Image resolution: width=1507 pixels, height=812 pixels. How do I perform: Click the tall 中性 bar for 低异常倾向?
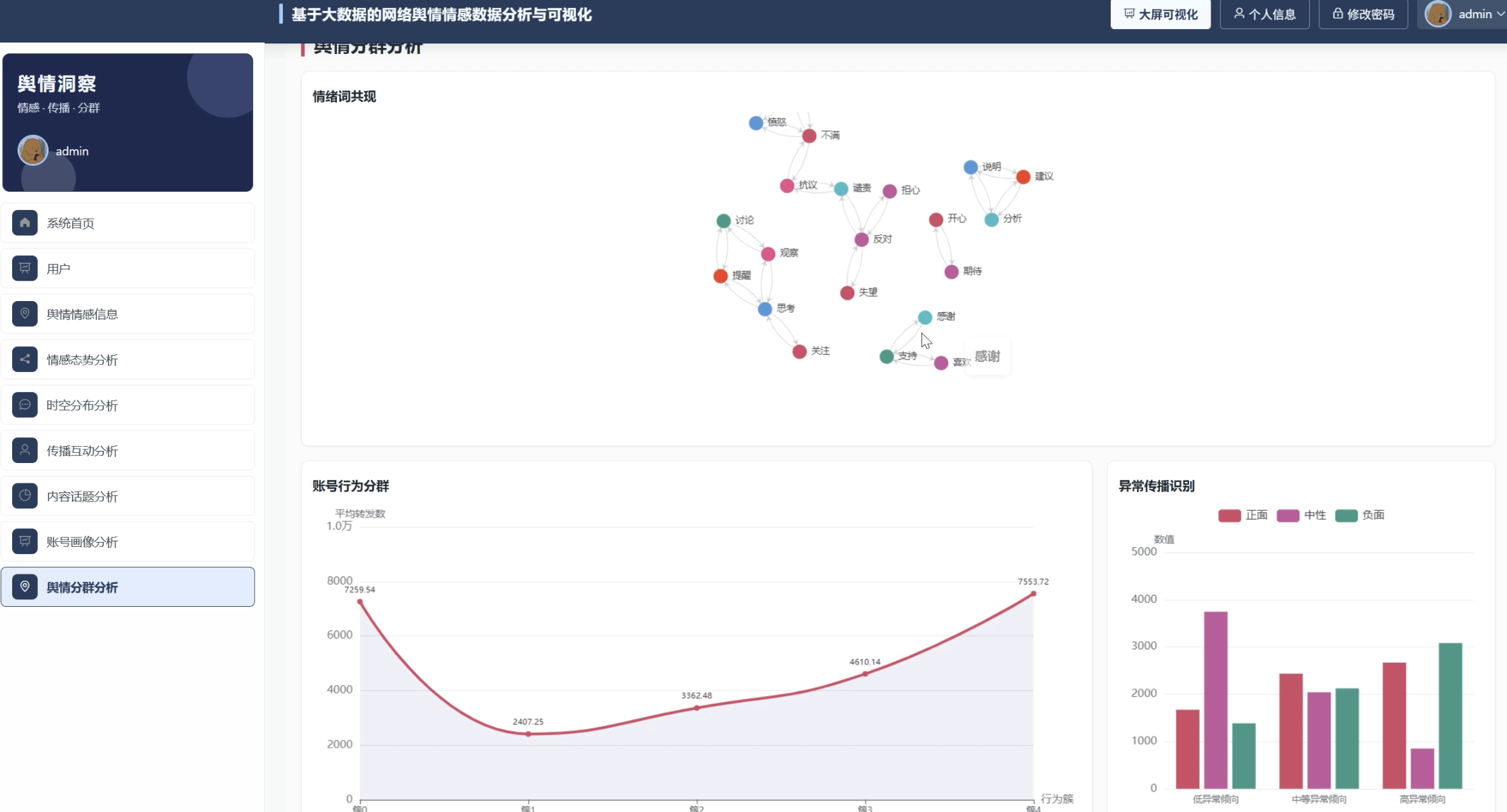1216,700
